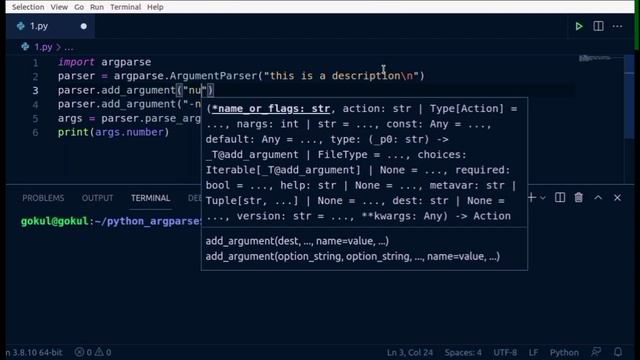
Task: Select the TERMINAL panel tab
Action: coord(150,198)
